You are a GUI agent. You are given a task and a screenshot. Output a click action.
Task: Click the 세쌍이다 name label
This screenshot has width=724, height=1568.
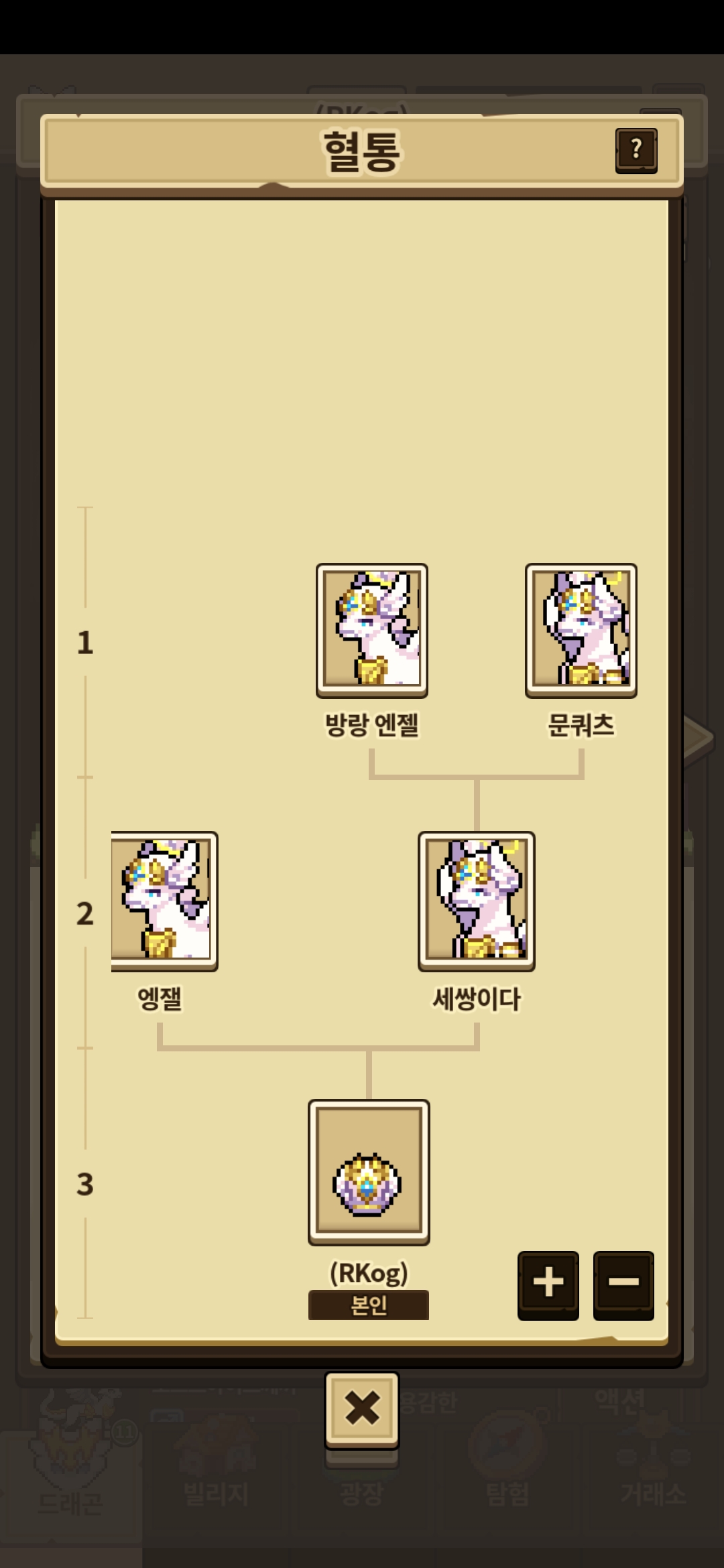[477, 999]
